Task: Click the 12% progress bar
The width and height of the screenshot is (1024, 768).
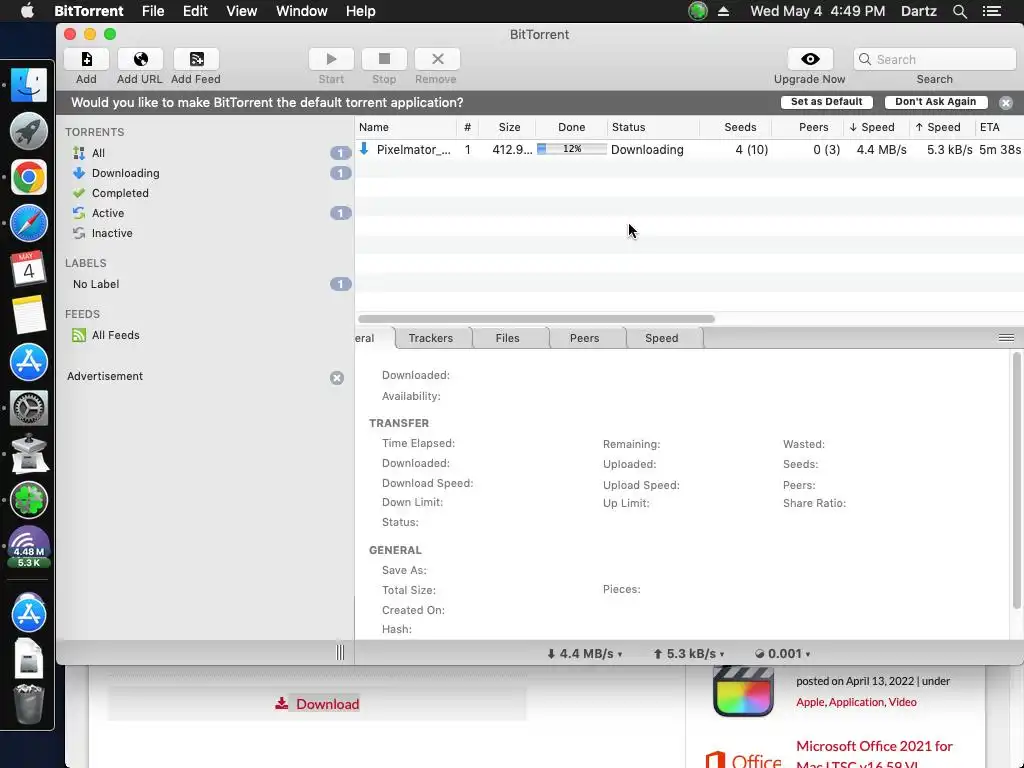Action: click(572, 149)
